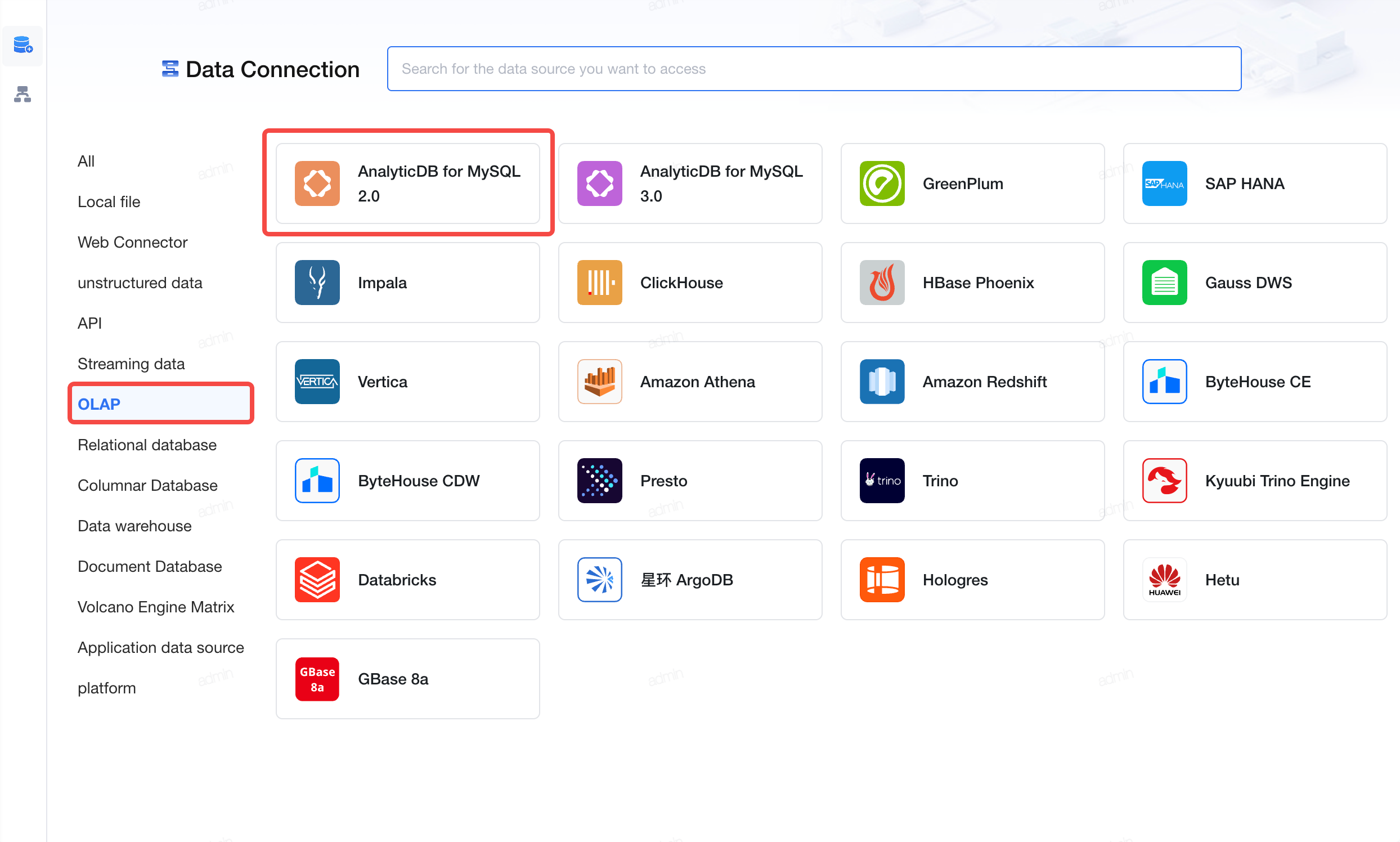Image resolution: width=1400 pixels, height=842 pixels.
Task: Select the Amazon Athena icon
Action: coord(600,381)
